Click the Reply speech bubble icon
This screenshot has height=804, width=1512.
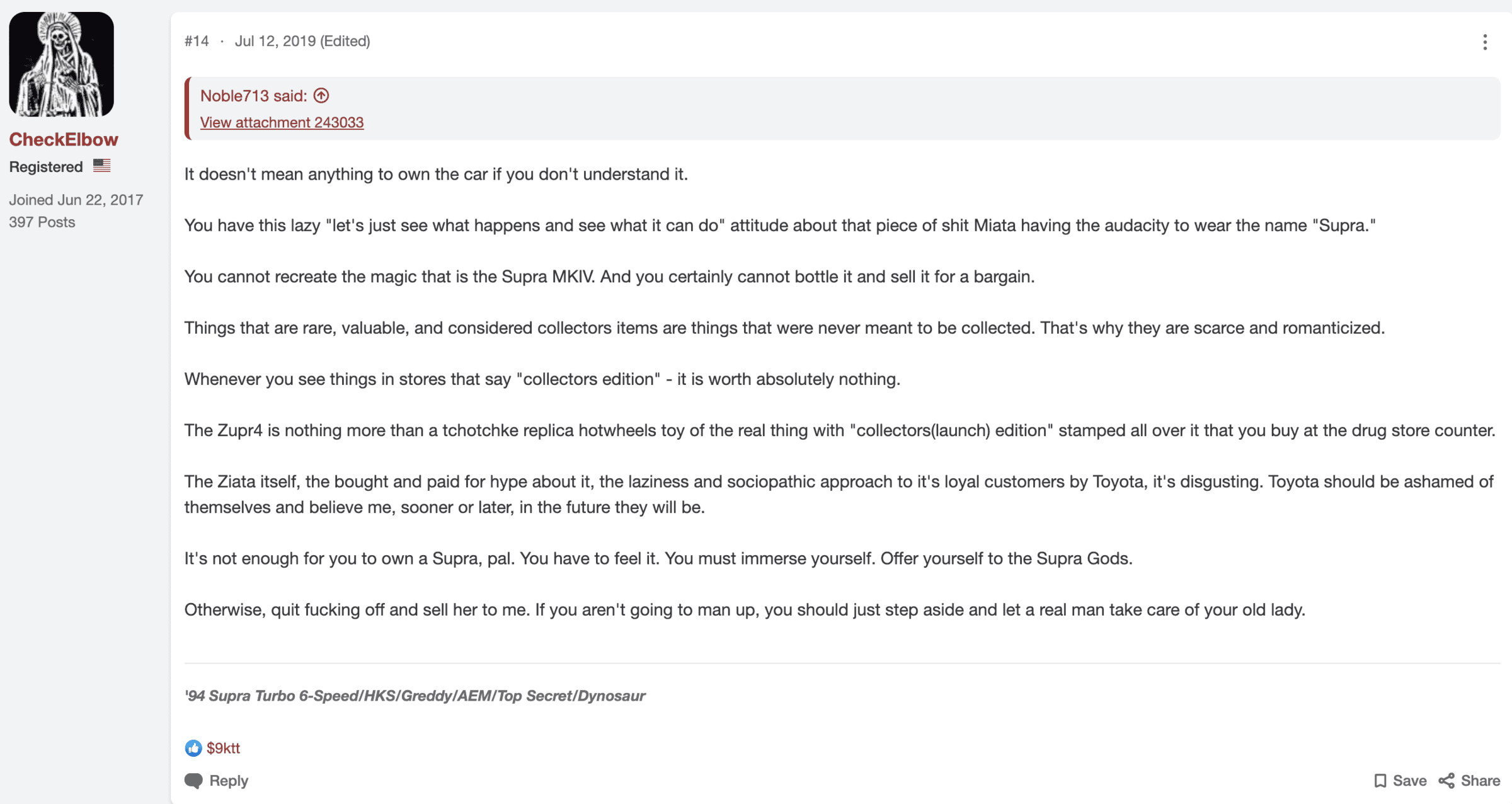tap(193, 781)
